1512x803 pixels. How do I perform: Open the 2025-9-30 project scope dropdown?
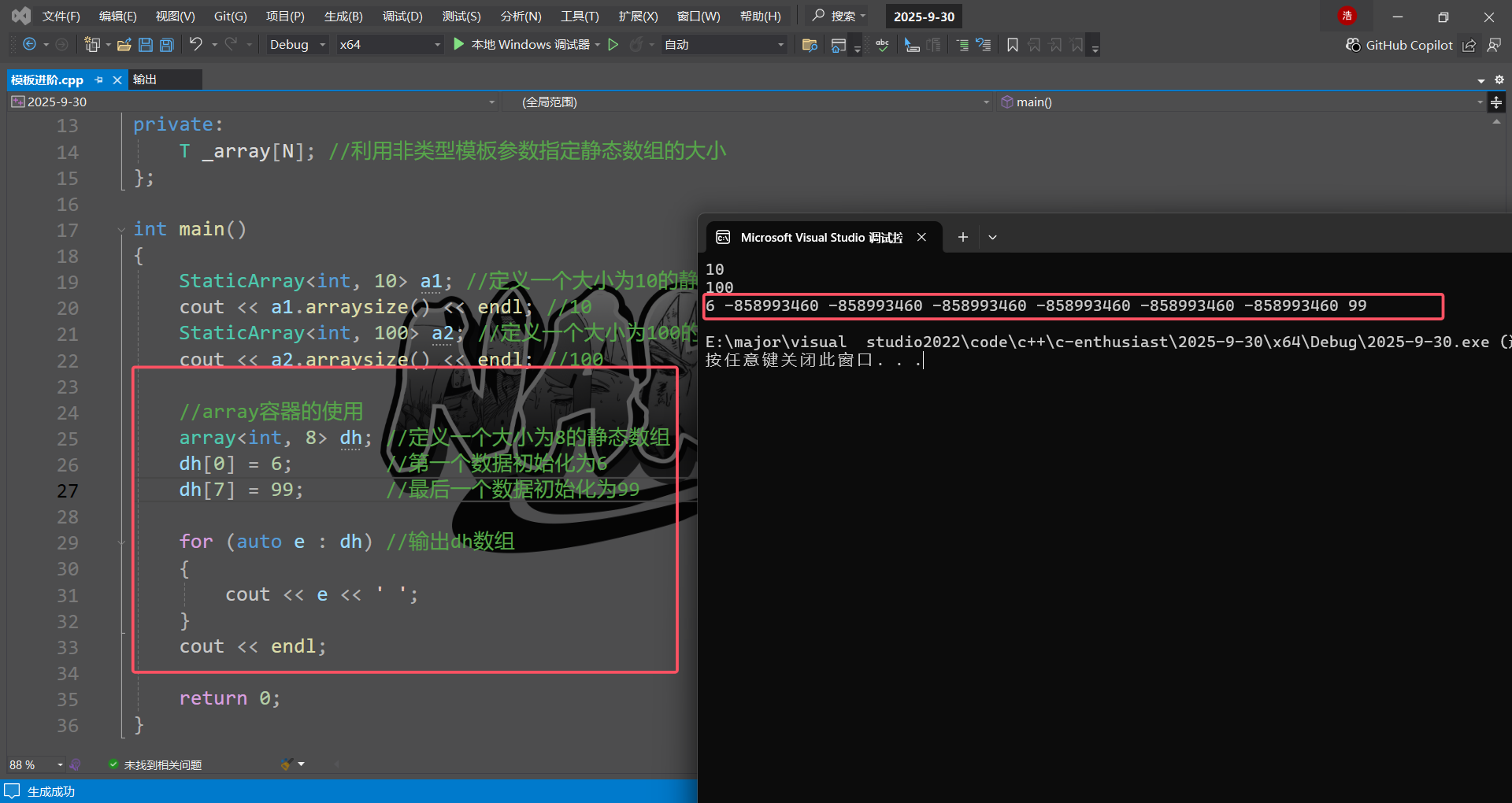click(x=253, y=102)
